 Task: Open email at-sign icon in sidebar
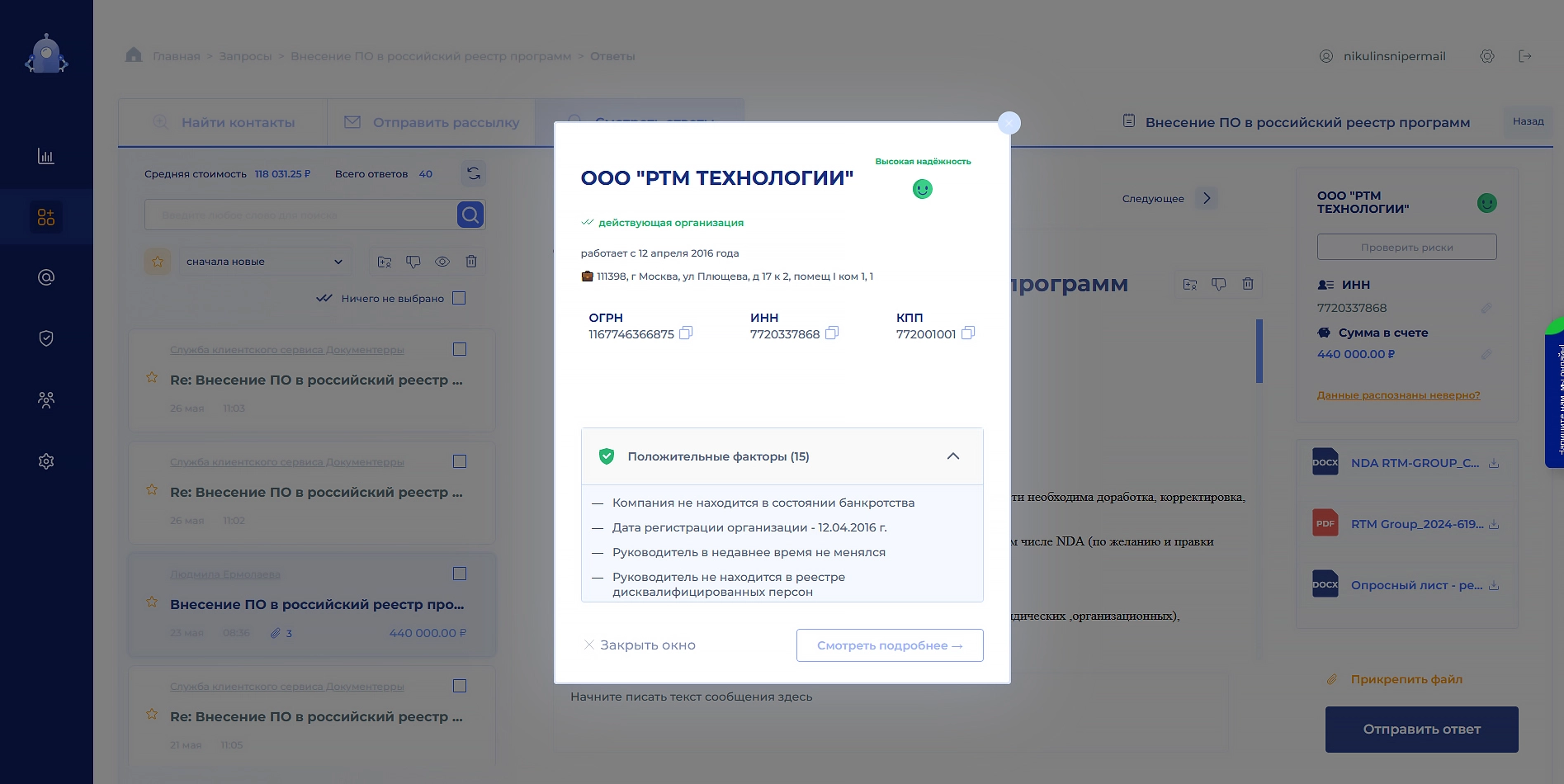point(46,277)
